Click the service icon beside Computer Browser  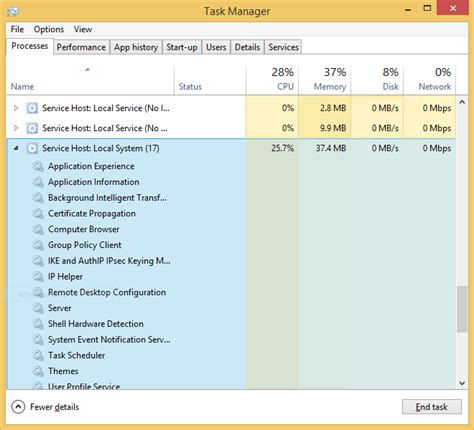coord(38,229)
